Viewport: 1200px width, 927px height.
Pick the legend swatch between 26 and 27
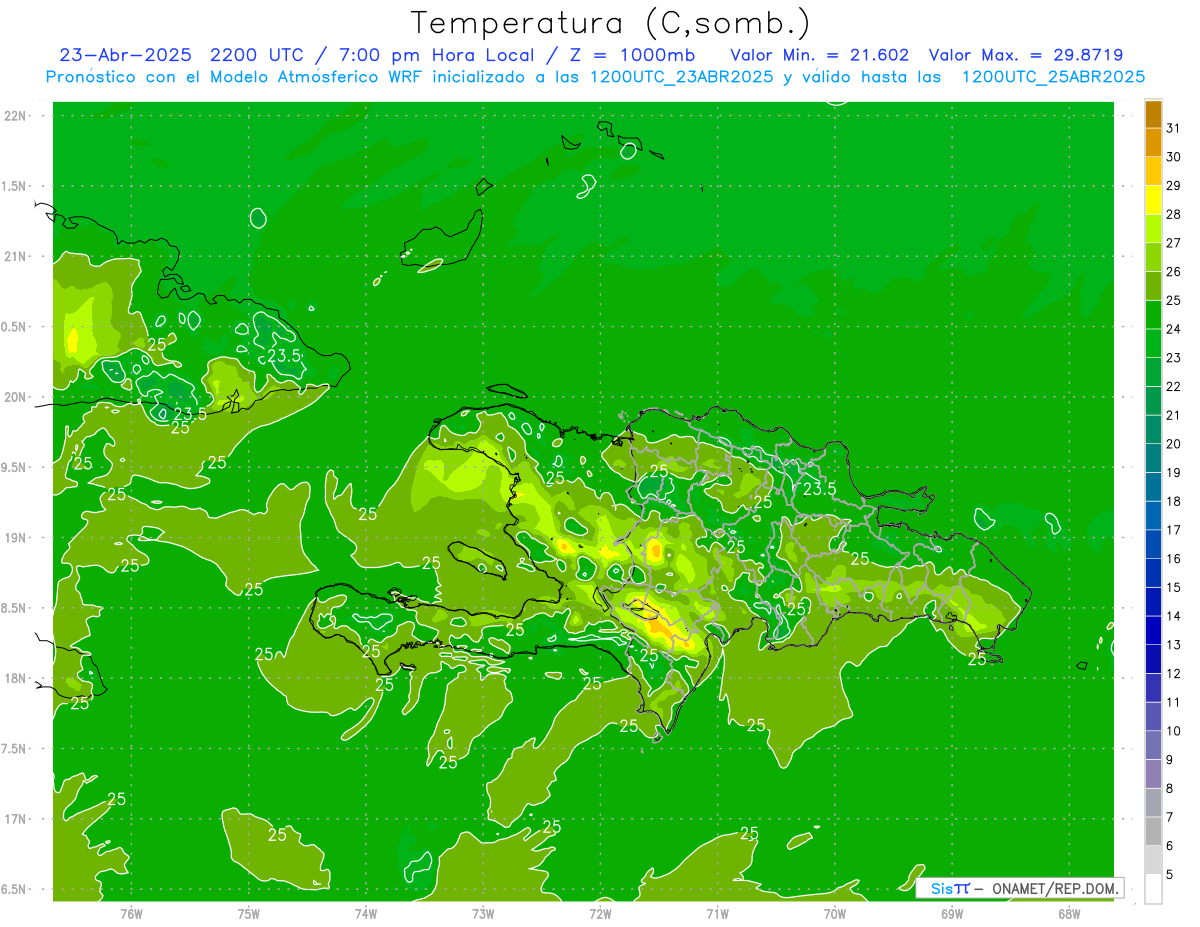point(1153,257)
